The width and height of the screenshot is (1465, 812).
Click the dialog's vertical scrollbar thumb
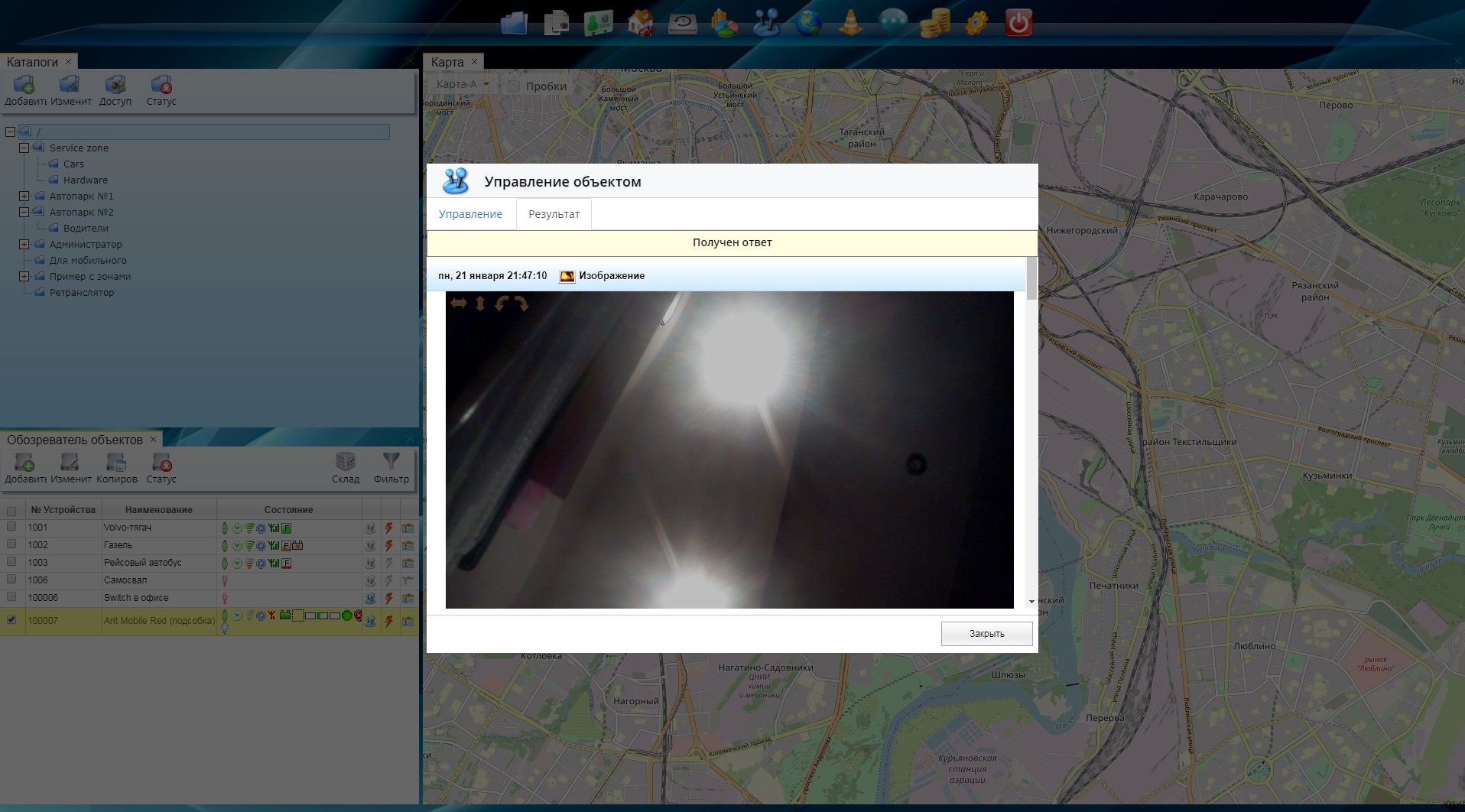(1031, 278)
